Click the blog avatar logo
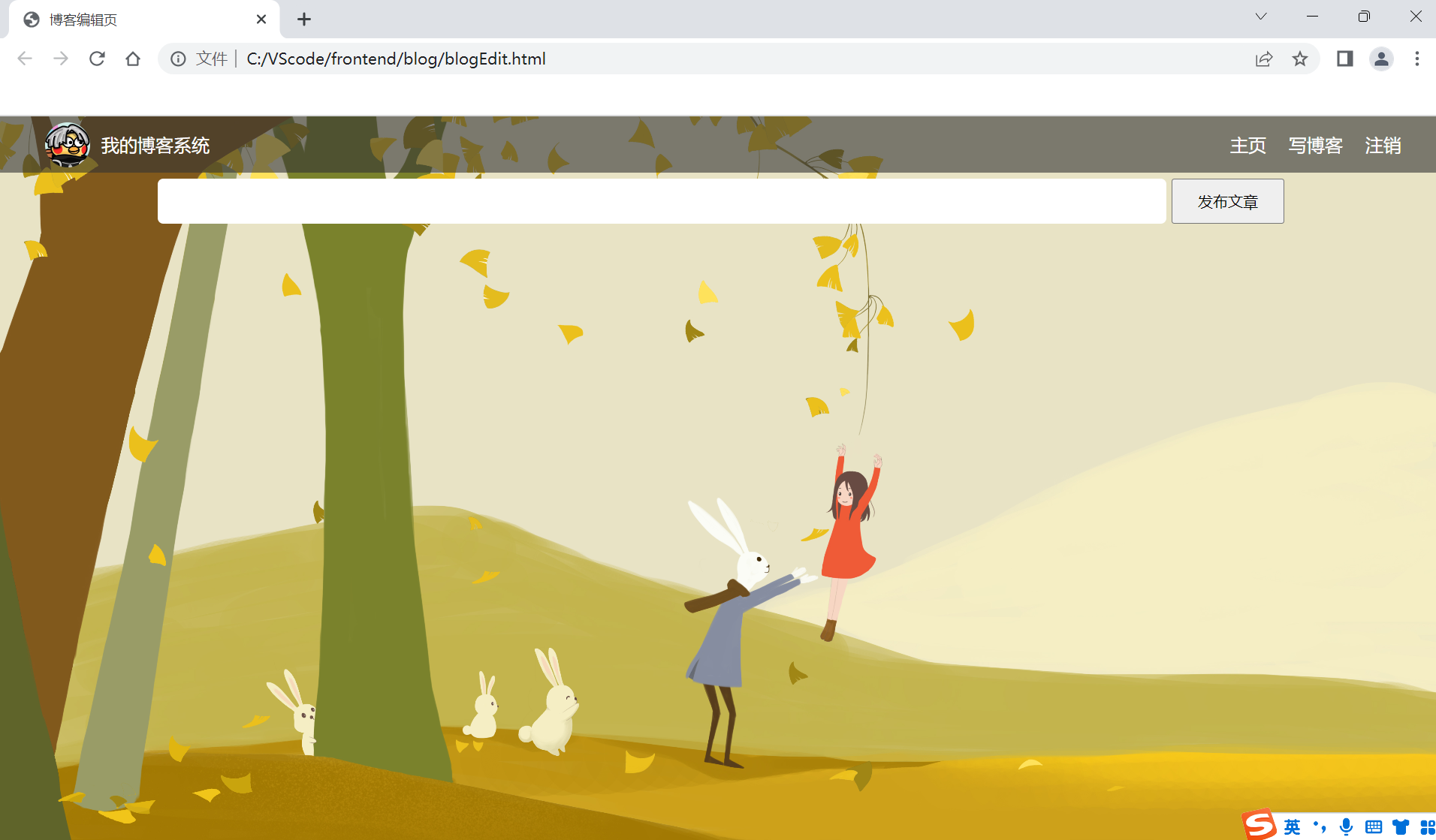1436x840 pixels. coord(68,145)
